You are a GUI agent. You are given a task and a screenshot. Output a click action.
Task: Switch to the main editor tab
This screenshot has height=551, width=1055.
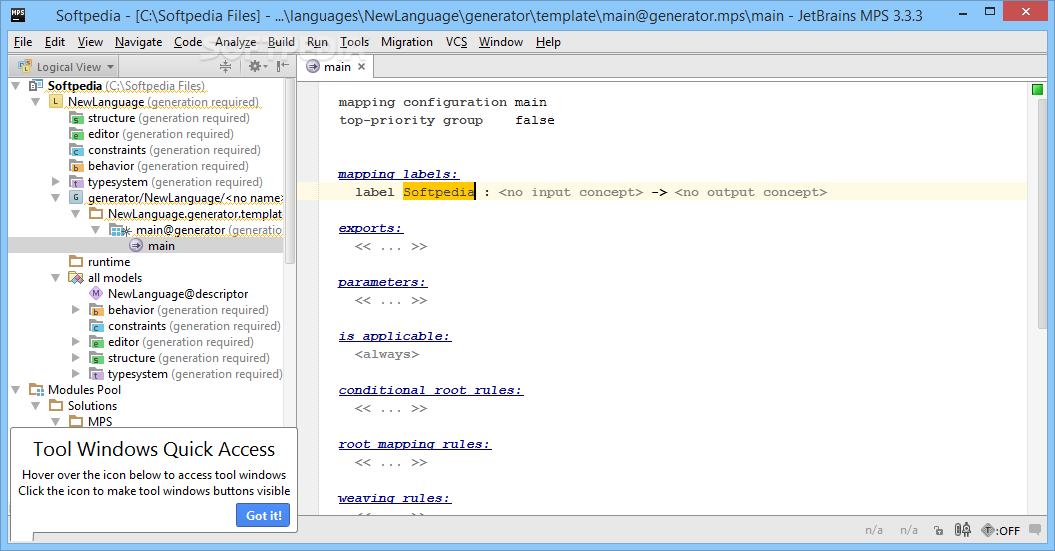coord(337,67)
